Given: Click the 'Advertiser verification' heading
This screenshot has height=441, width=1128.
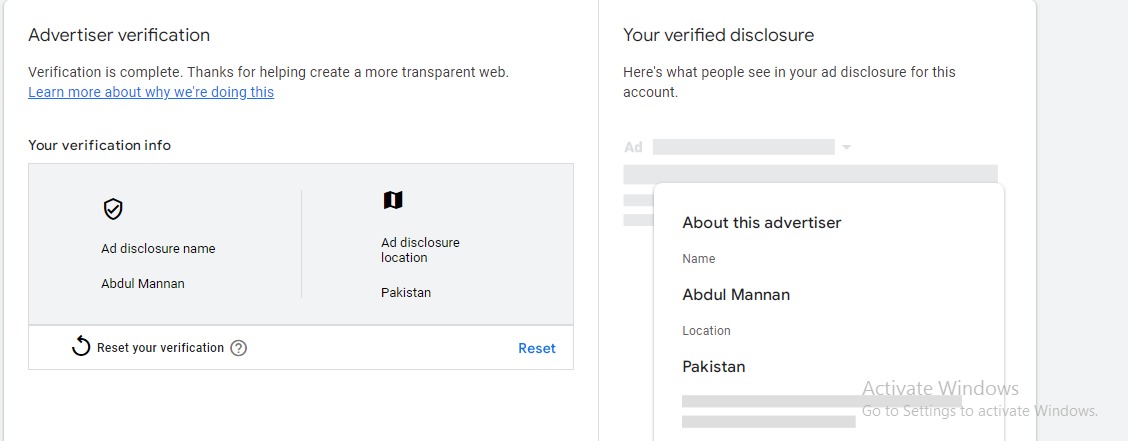Looking at the screenshot, I should point(119,35).
